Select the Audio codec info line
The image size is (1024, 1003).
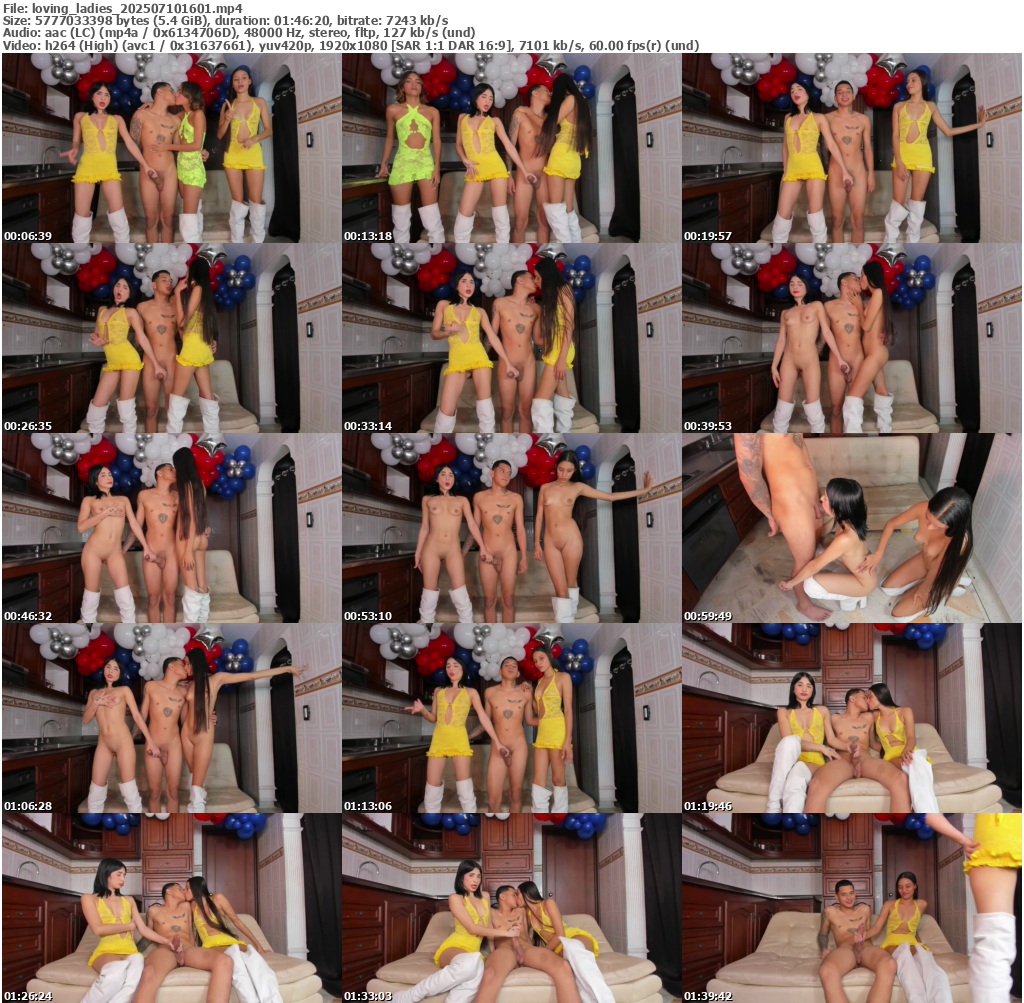click(239, 33)
